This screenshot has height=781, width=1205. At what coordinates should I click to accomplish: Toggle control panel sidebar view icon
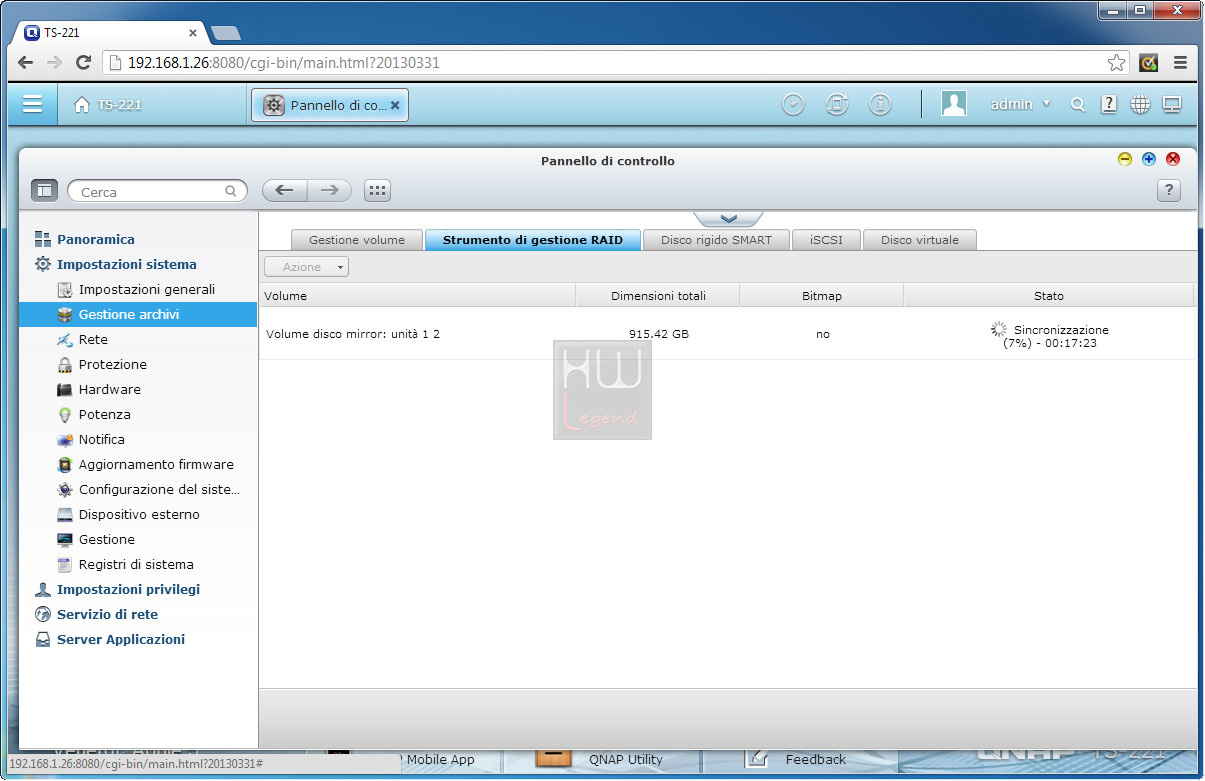click(x=44, y=191)
